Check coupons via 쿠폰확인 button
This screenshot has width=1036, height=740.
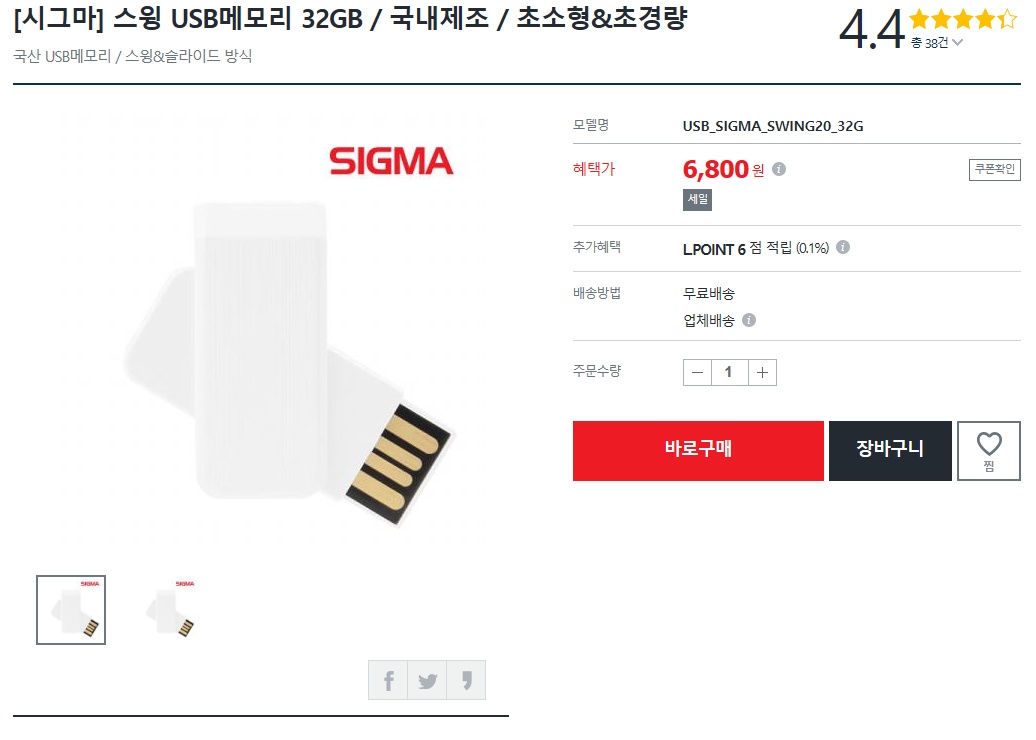pyautogui.click(x=994, y=169)
